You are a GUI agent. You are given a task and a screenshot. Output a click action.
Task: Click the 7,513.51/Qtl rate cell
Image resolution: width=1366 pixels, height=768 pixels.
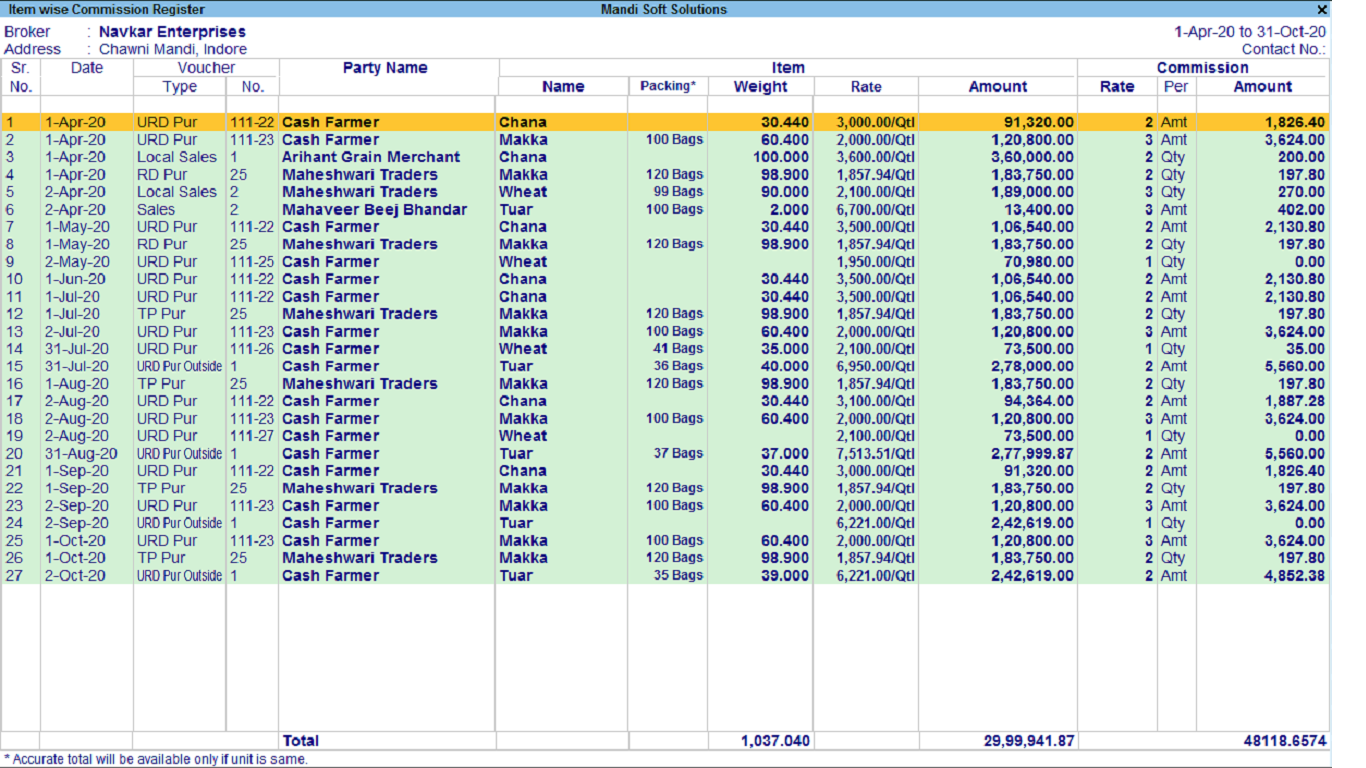tap(876, 454)
